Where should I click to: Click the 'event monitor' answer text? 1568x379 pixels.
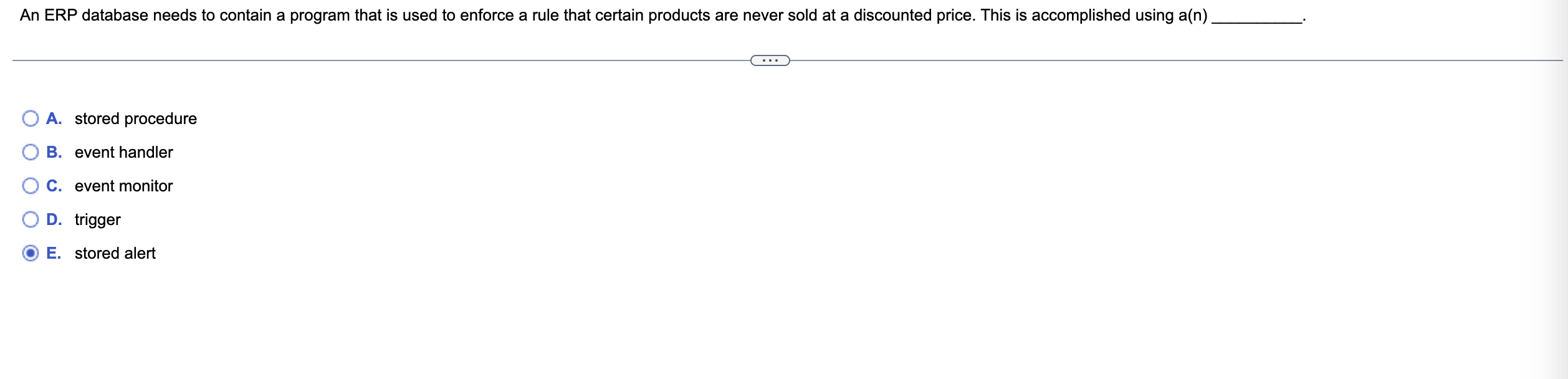[123, 185]
